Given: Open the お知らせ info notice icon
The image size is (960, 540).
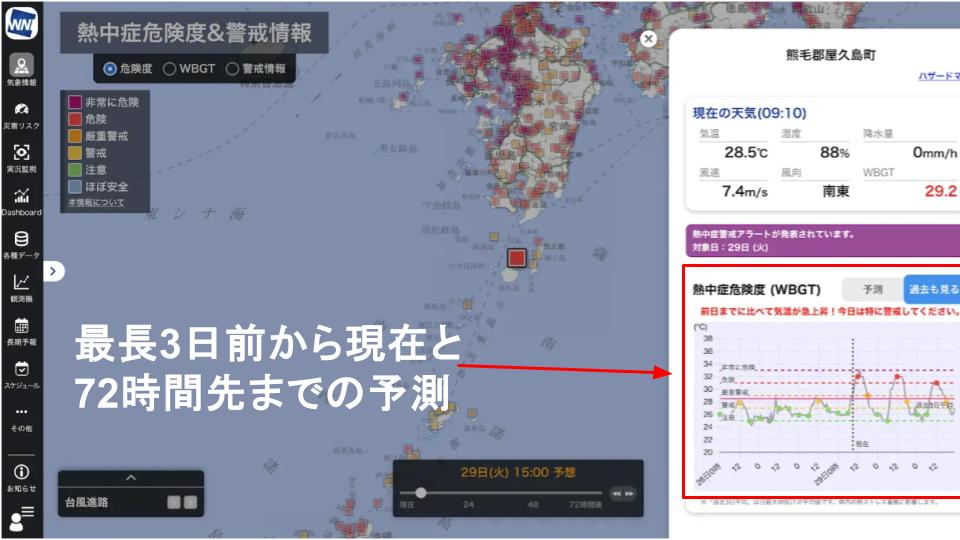Looking at the screenshot, I should point(21,475).
